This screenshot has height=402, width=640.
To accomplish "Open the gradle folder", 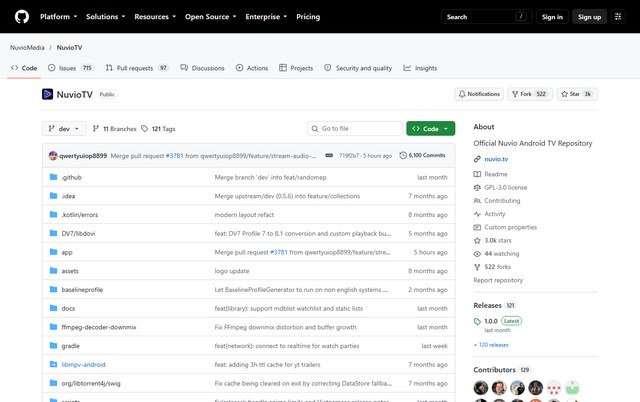I will click(71, 346).
